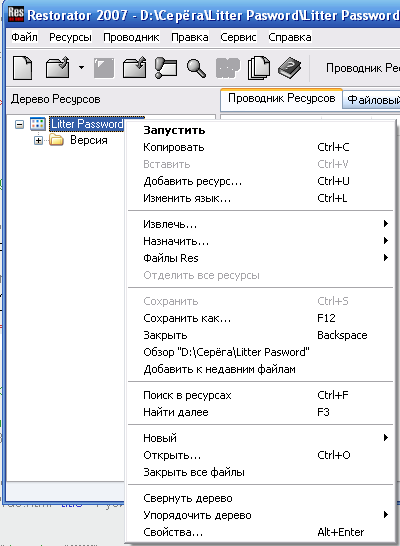
Task: Collapse the Litter Password tree node
Action: pyautogui.click(x=19, y=124)
